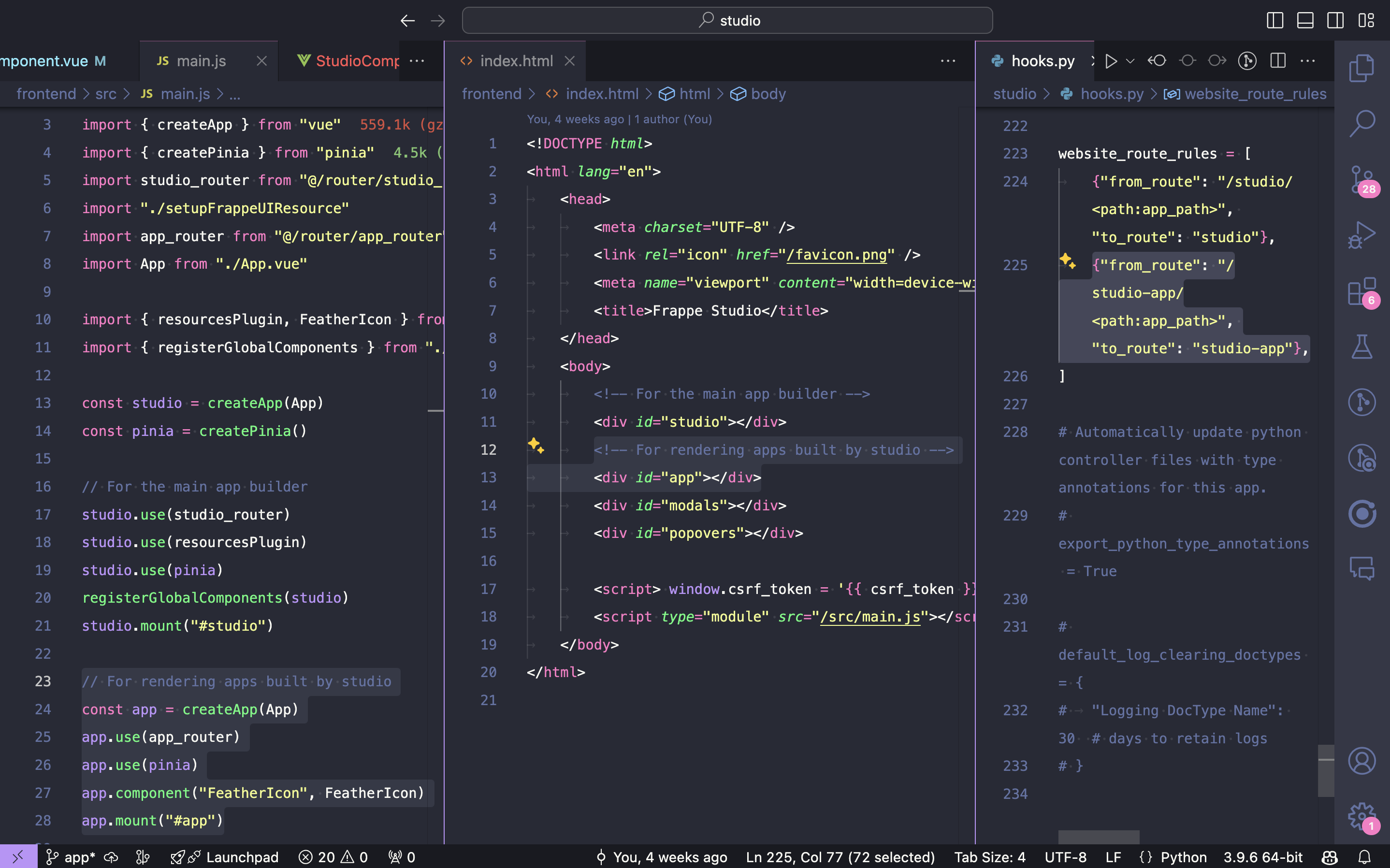1390x868 pixels.
Task: Open the Accounts menu icon
Action: pyautogui.click(x=1361, y=761)
